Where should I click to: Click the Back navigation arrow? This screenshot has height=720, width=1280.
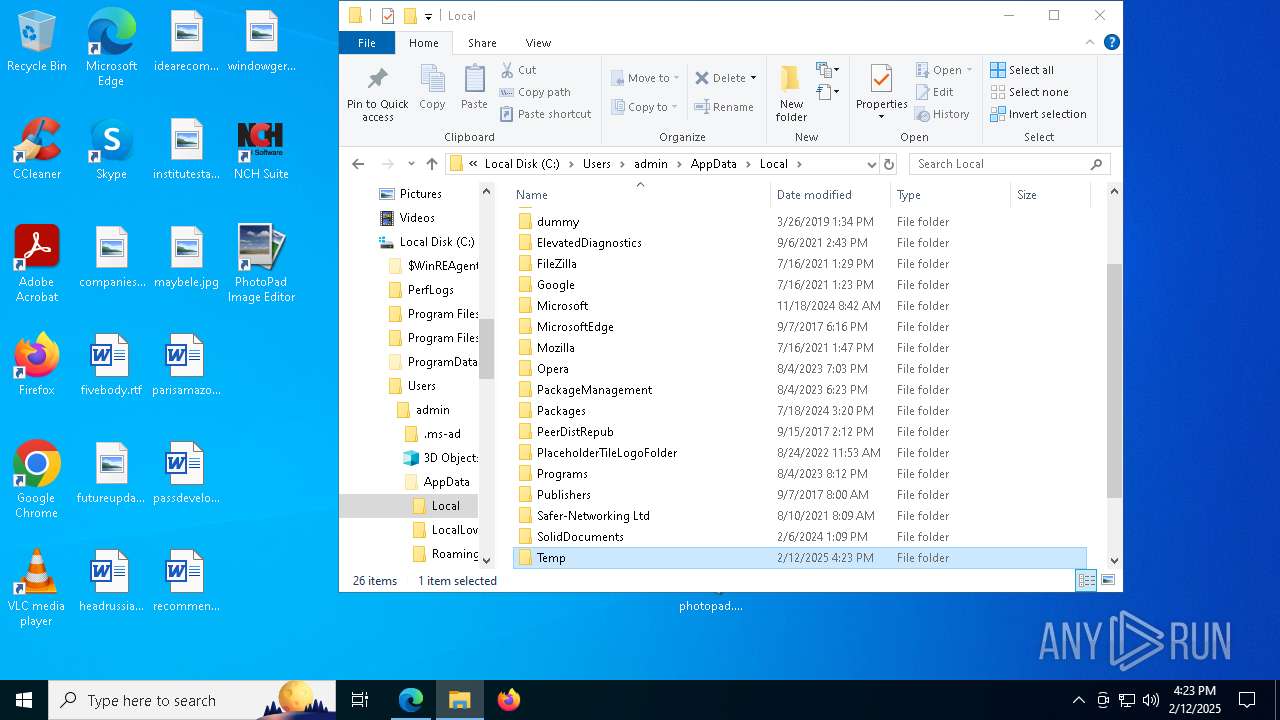coord(359,164)
